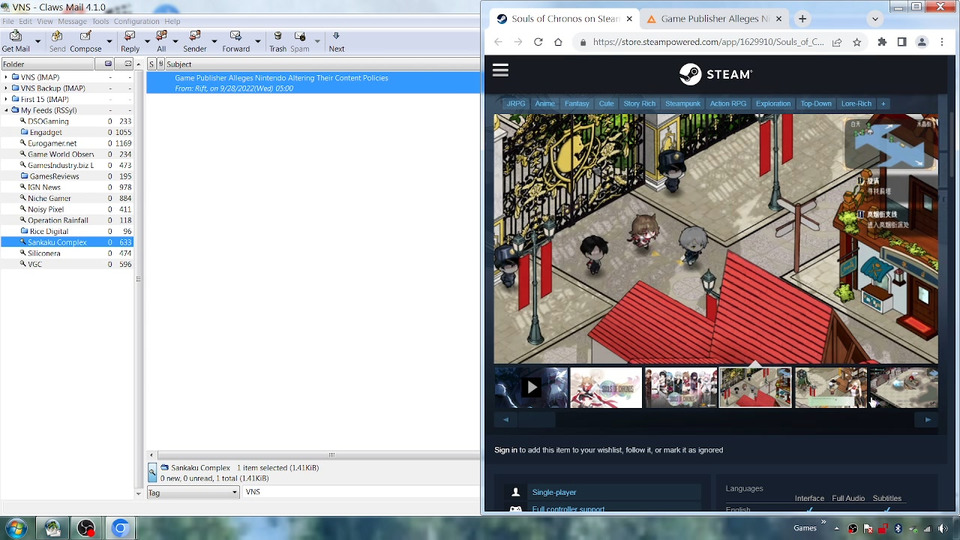This screenshot has height=540, width=960.
Task: Select the Siliconera feed
Action: (x=43, y=253)
